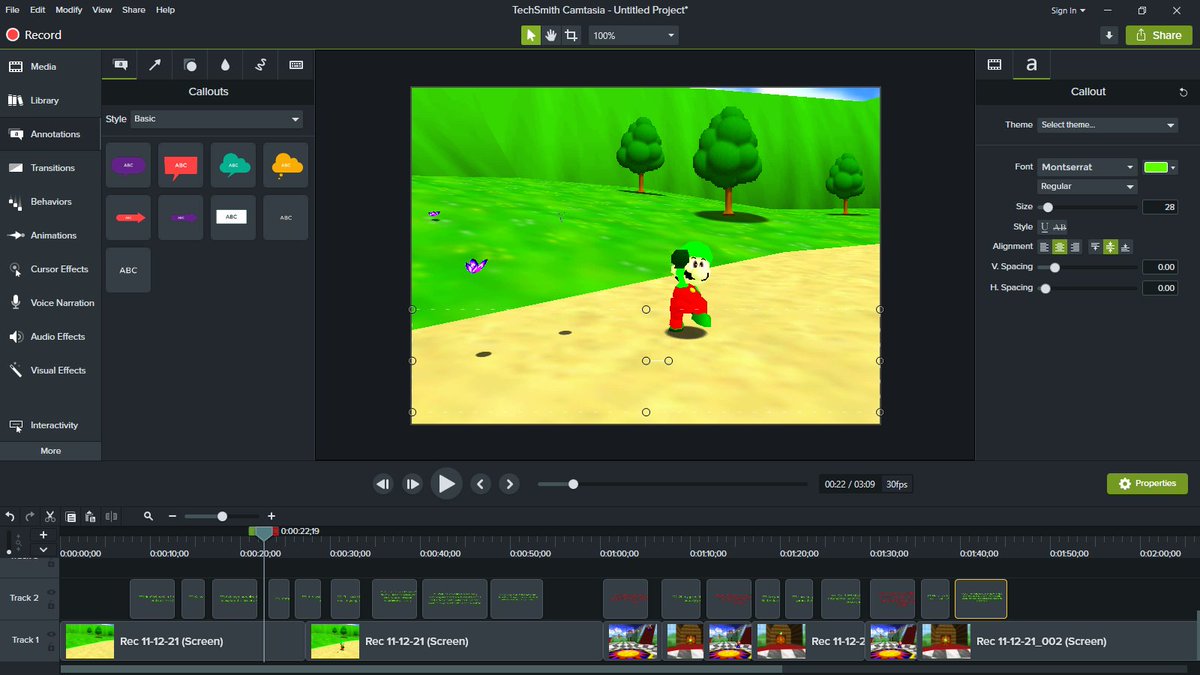Open the Transitions panel
The height and width of the screenshot is (675, 1200).
[50, 168]
